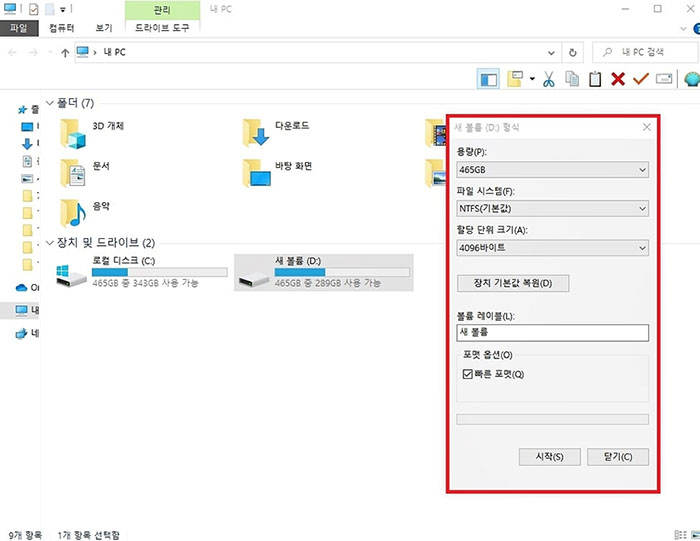
Task: Click the yellow folder options toolbar icon
Action: pyautogui.click(x=515, y=79)
